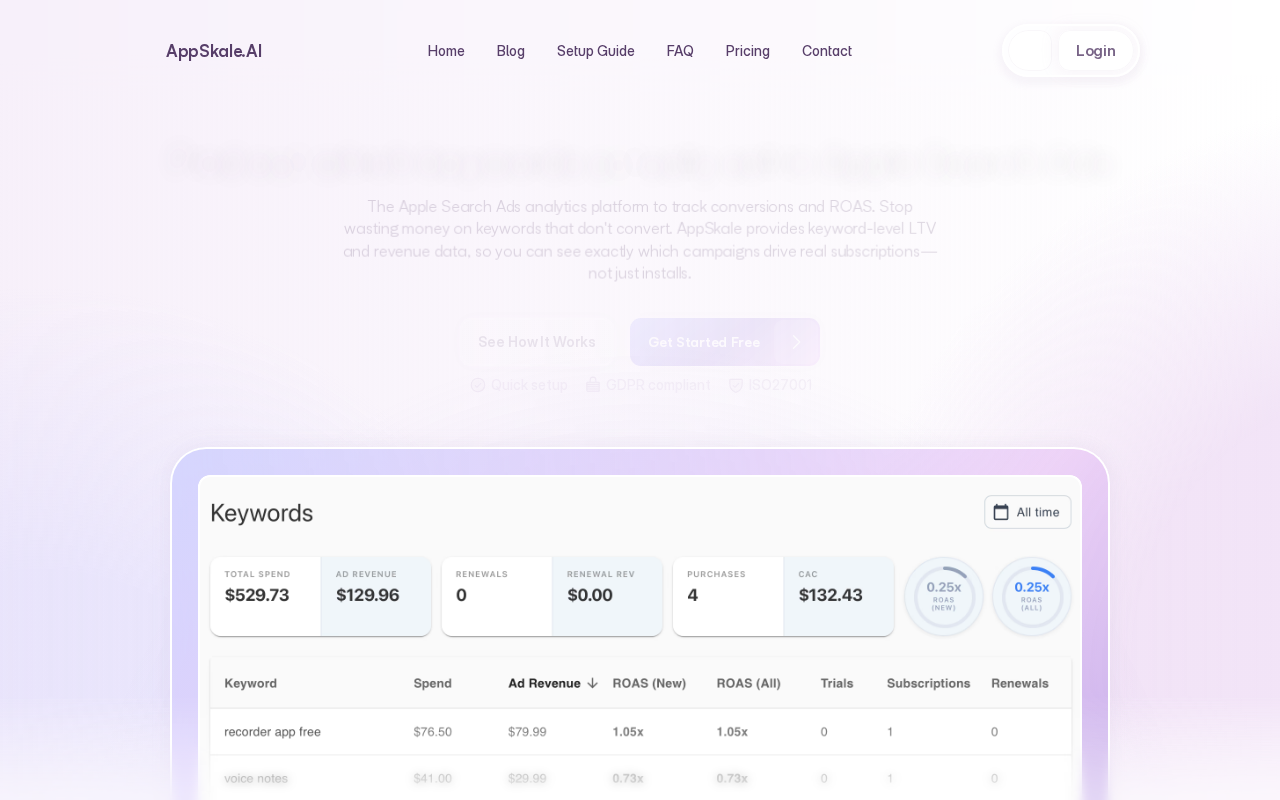The width and height of the screenshot is (1280, 800).
Task: Click the sort arrow next to Ad Revenue
Action: 592,683
